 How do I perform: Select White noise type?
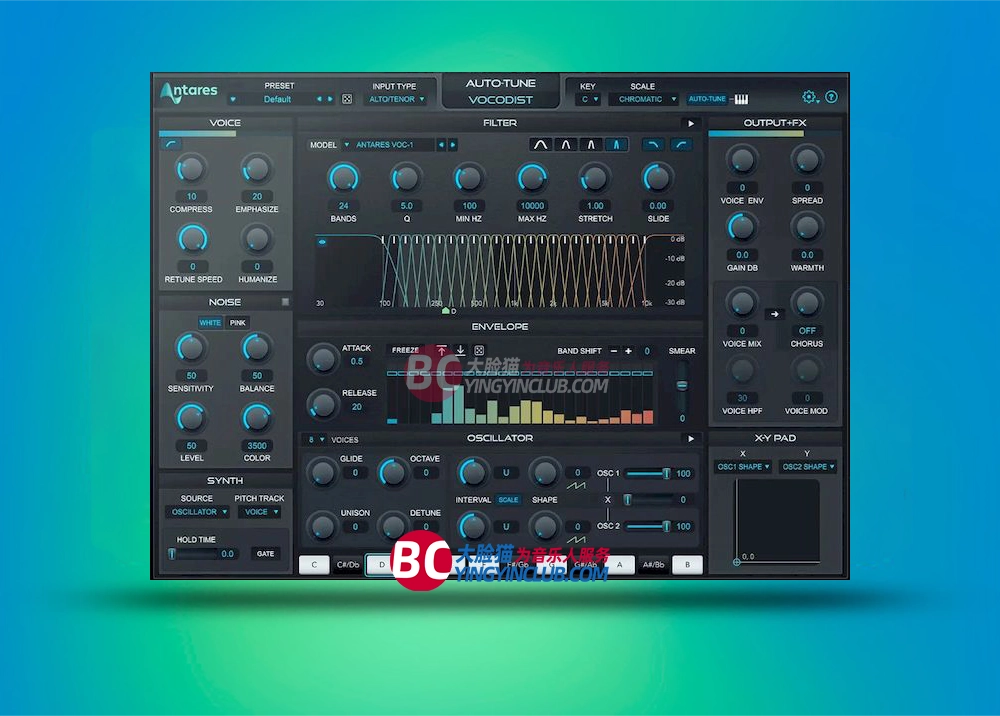tap(210, 323)
